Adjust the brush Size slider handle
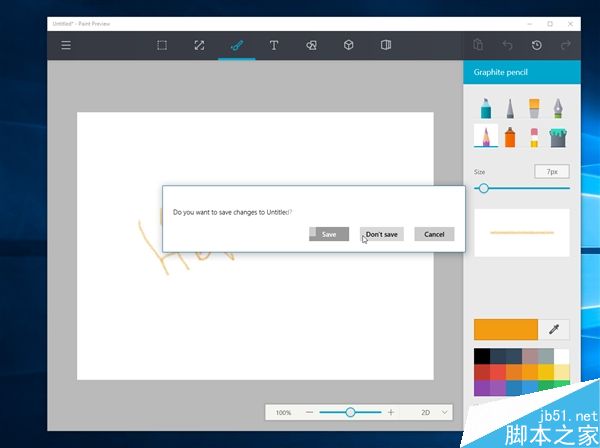Image resolution: width=600 pixels, height=448 pixels. pos(484,188)
